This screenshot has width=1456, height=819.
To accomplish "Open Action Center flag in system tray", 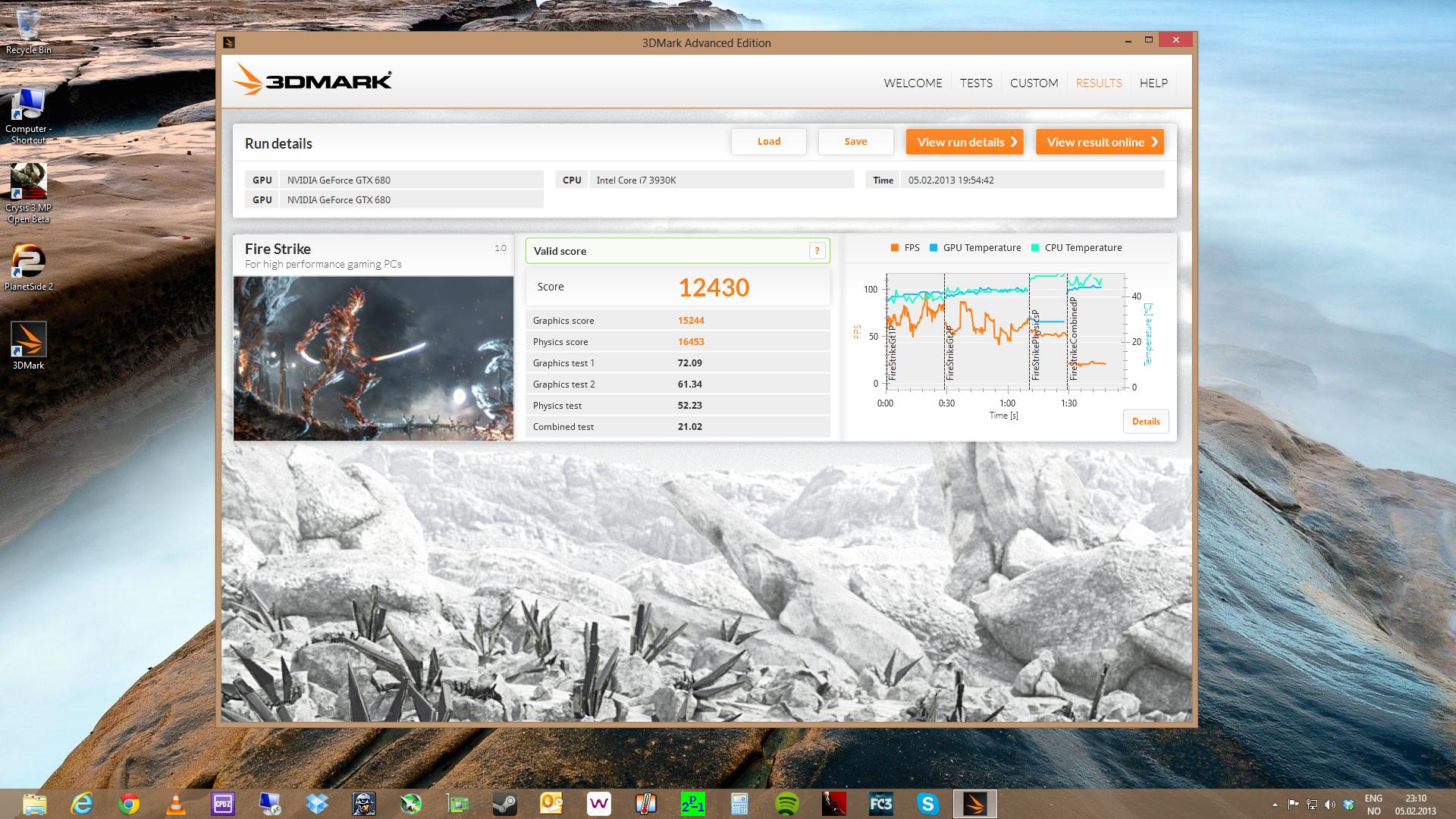I will coord(1293,805).
